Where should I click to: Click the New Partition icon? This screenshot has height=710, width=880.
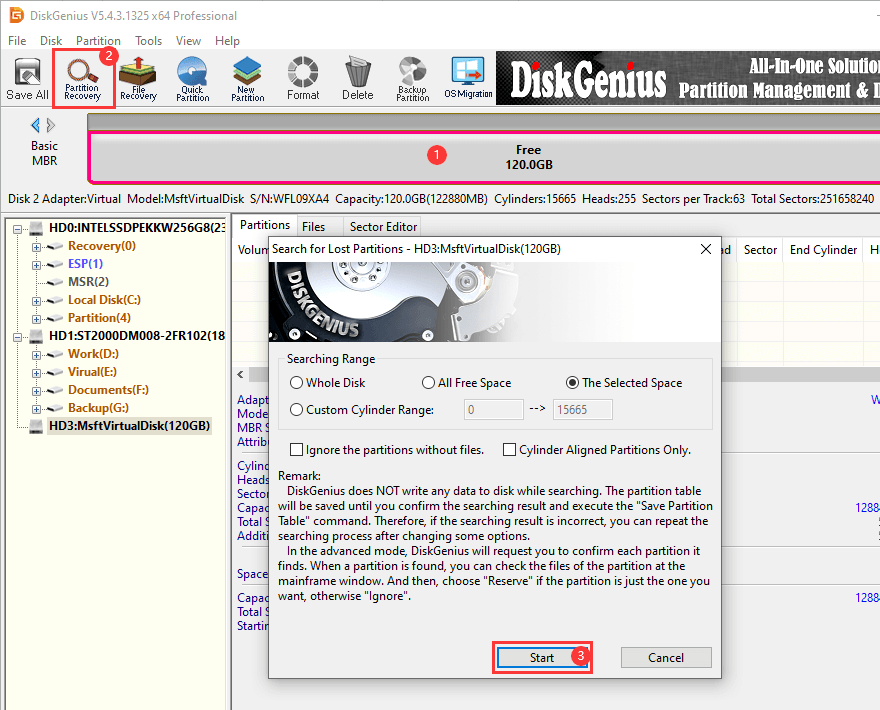(x=247, y=80)
